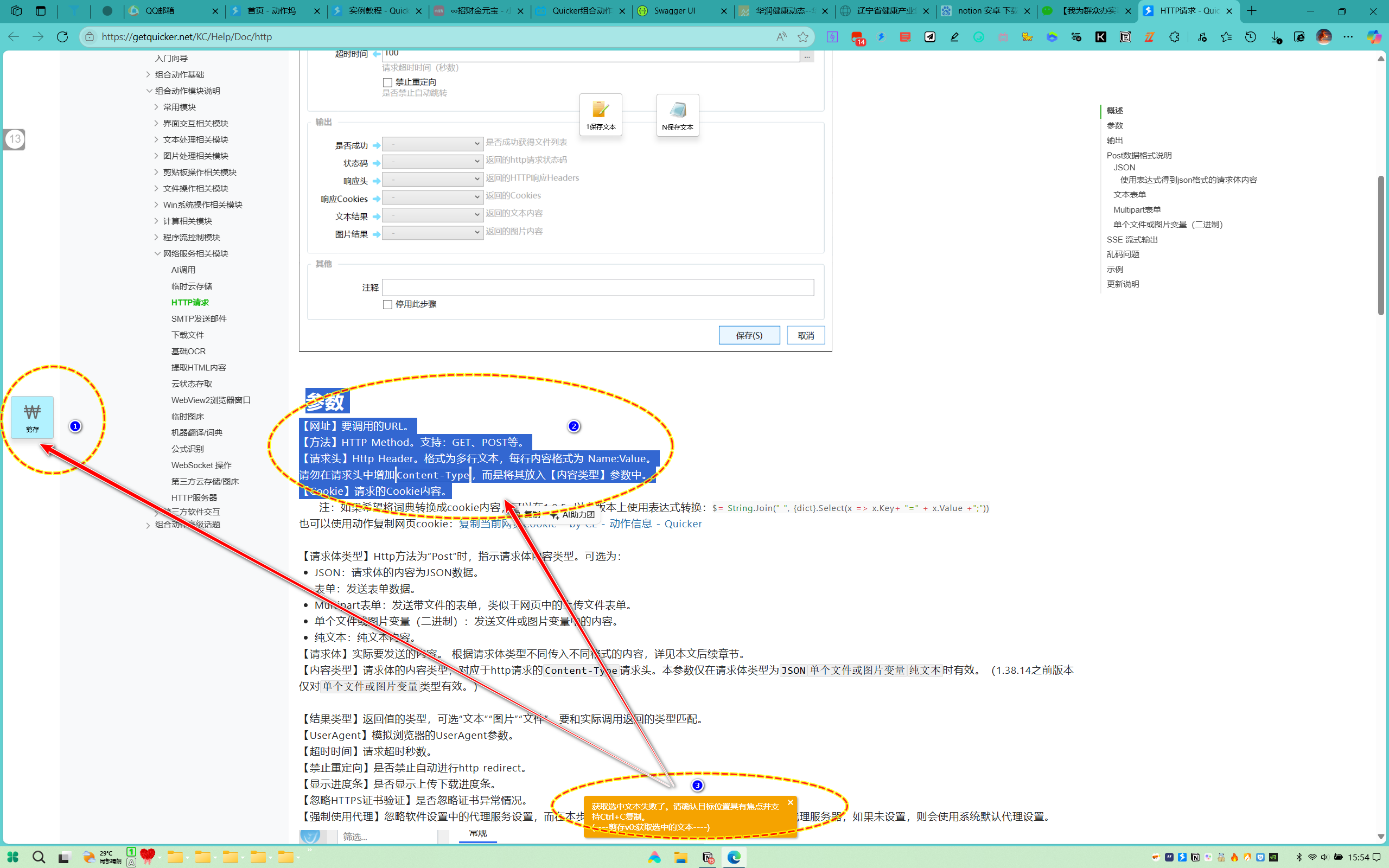
Task: Click the Copilot icon in toolbar
Action: [x=1373, y=37]
